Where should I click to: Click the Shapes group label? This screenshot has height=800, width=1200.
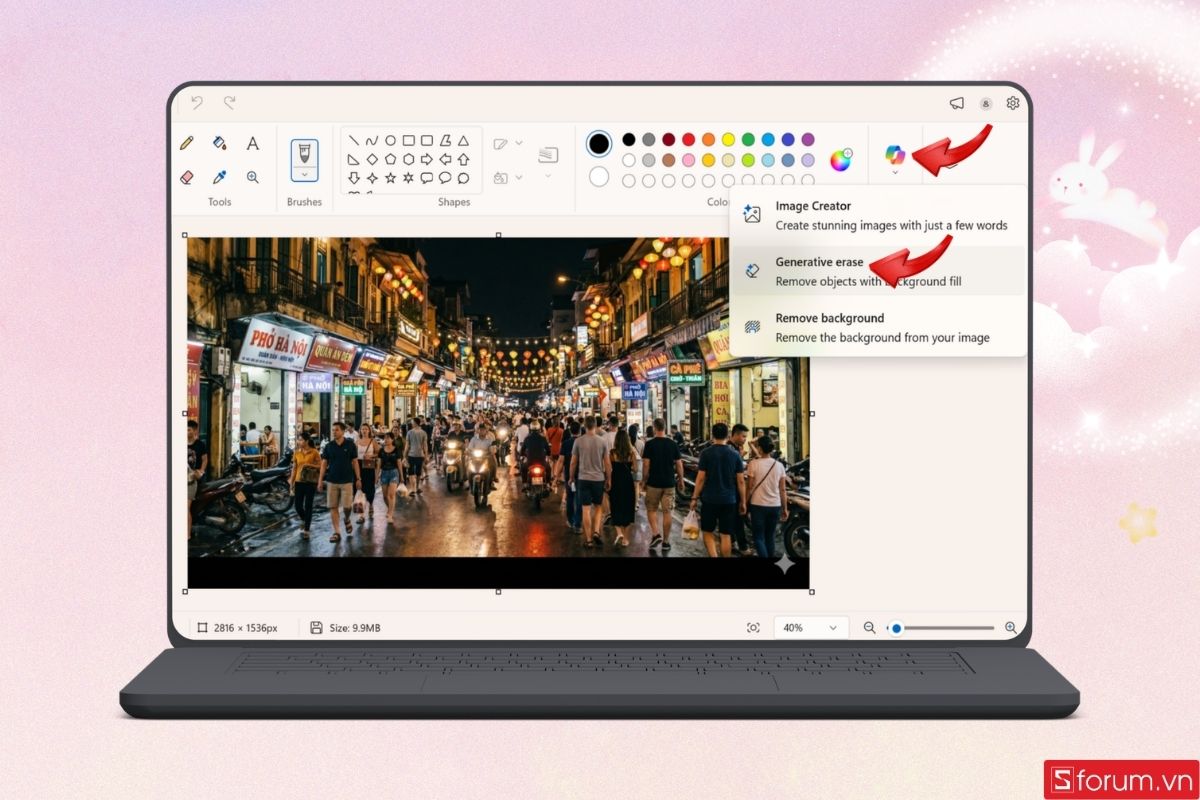pos(454,202)
